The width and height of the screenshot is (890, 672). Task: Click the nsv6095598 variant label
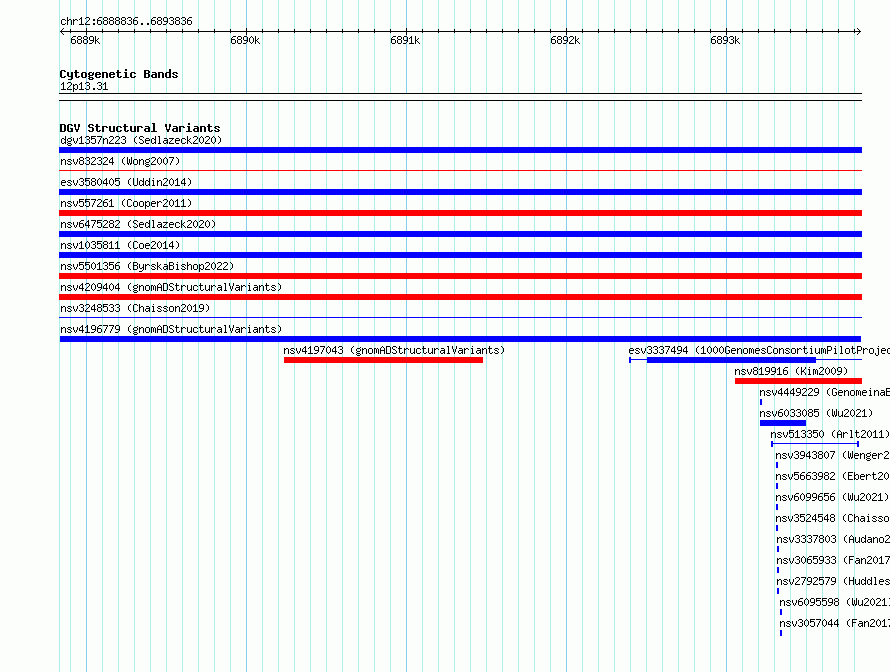(834, 602)
